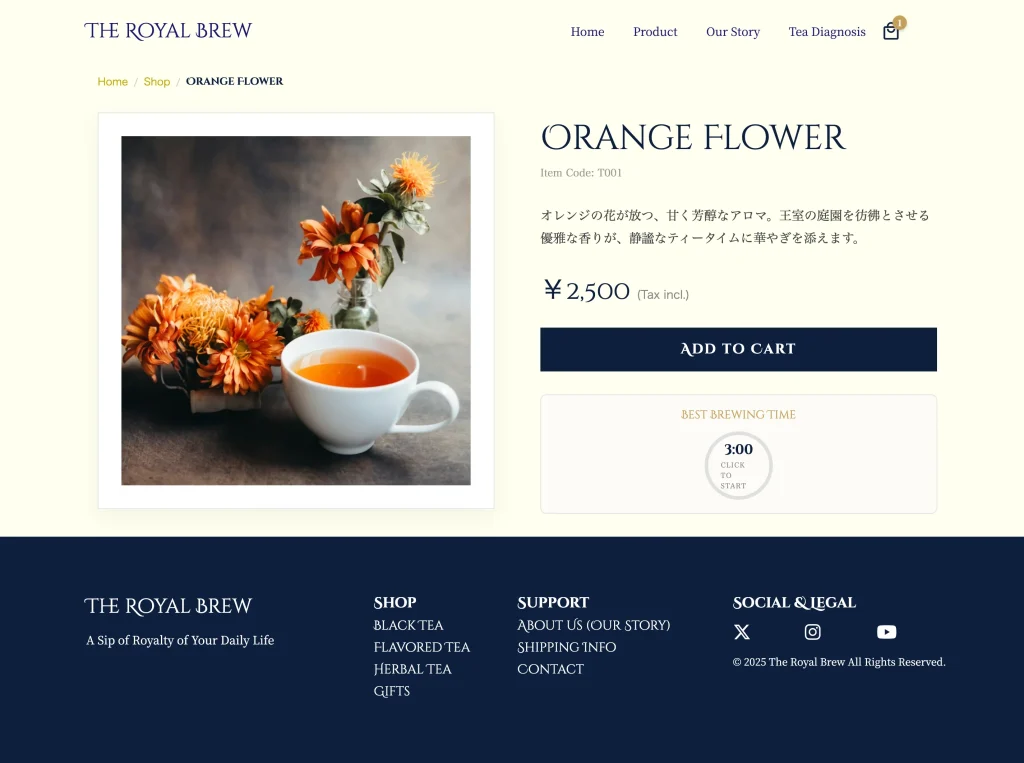Visit the Instagram social icon

click(813, 632)
